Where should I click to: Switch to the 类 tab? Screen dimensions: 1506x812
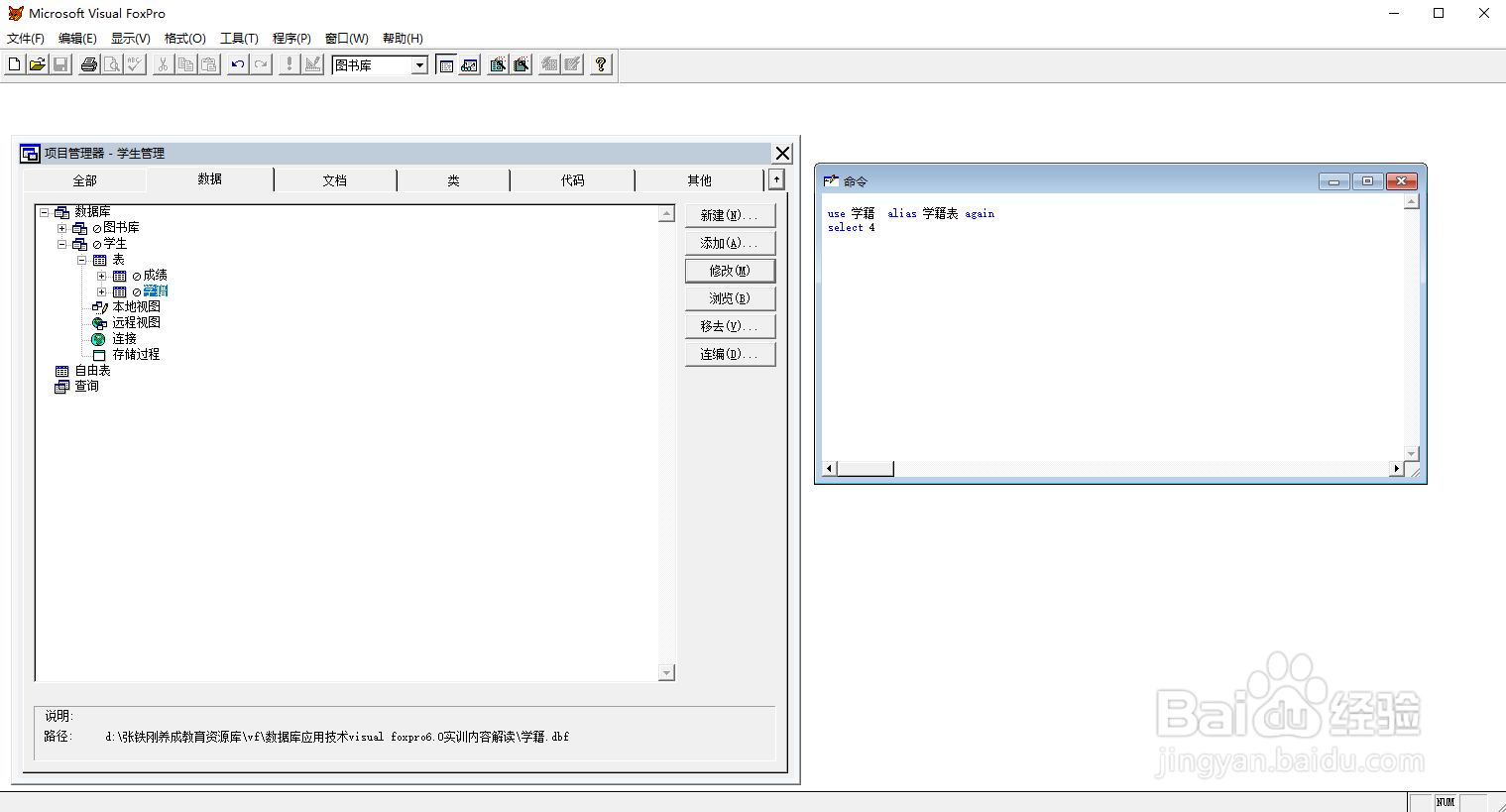click(x=453, y=180)
